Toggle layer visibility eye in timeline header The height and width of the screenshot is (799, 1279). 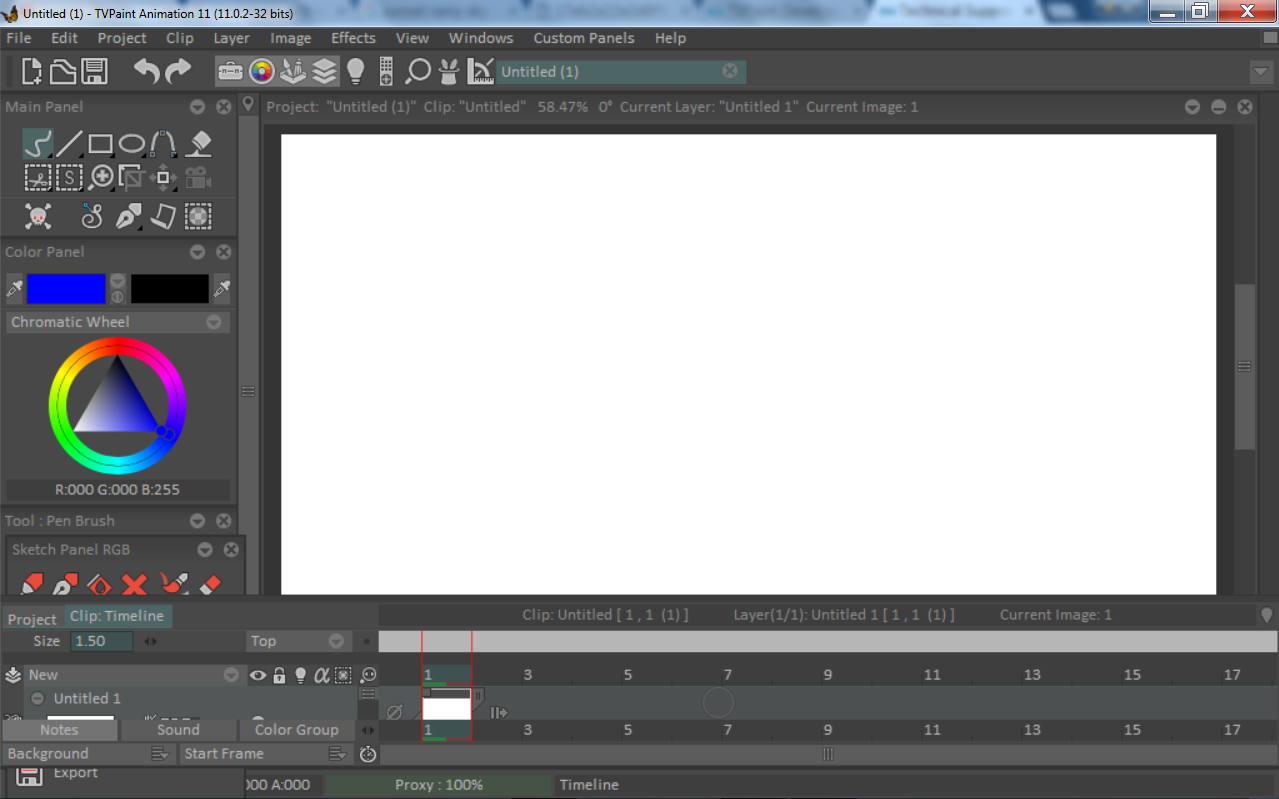[258, 676]
